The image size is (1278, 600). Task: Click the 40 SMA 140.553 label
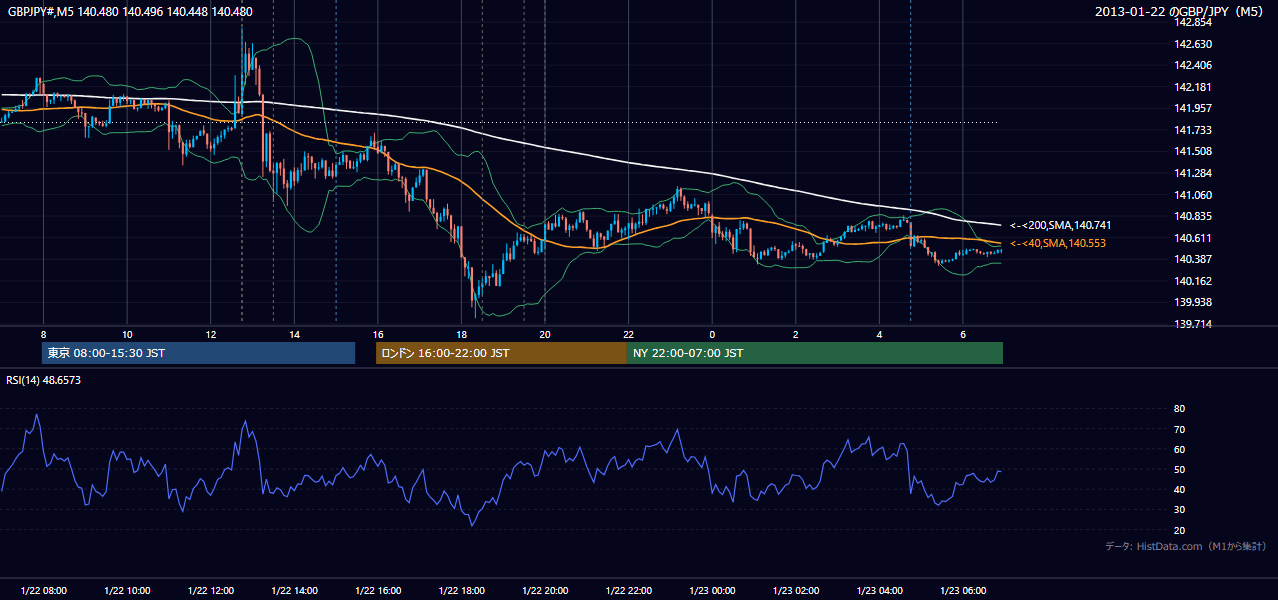1058,243
